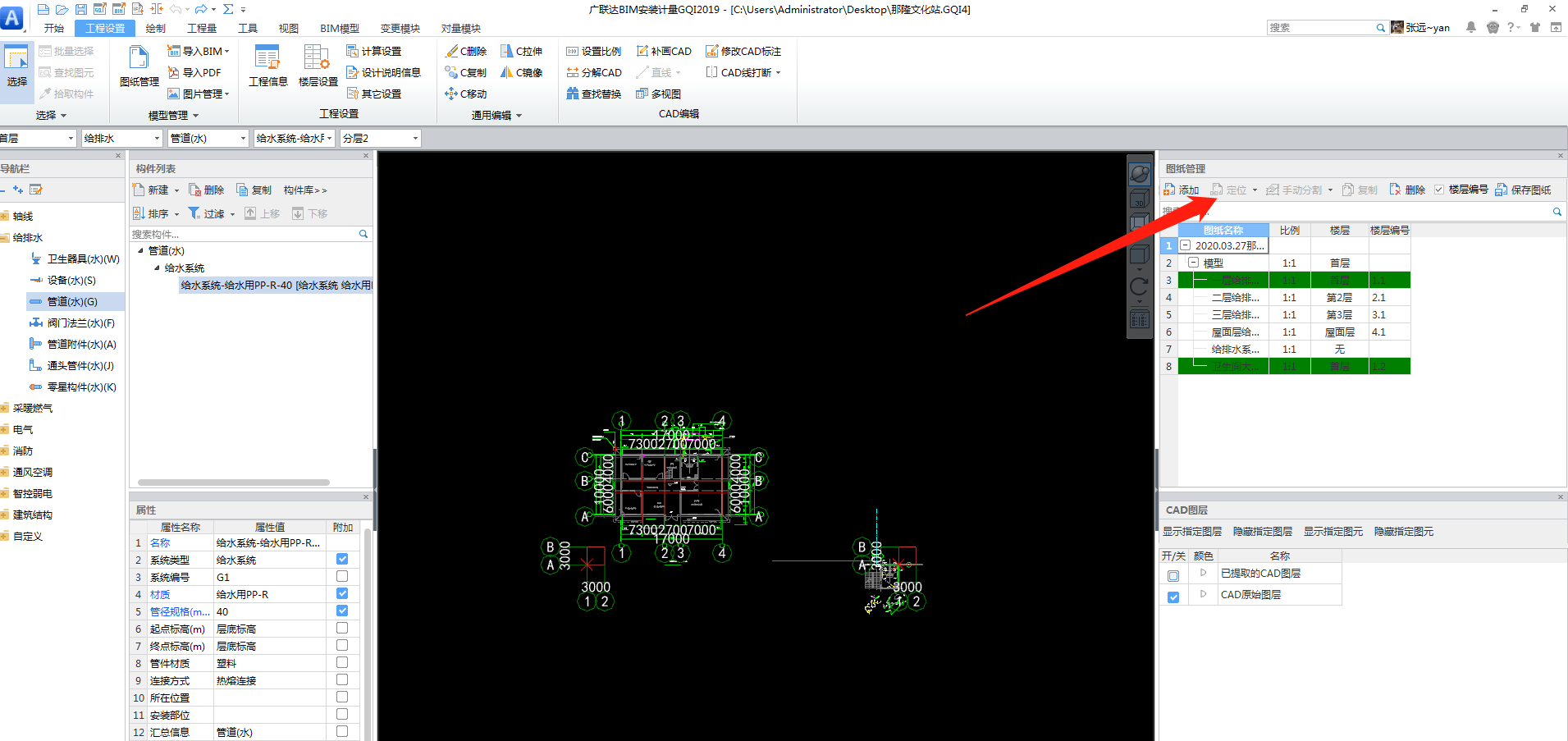Click 设置比例 set scale tool
Image resolution: width=1568 pixels, height=741 pixels.
[593, 51]
